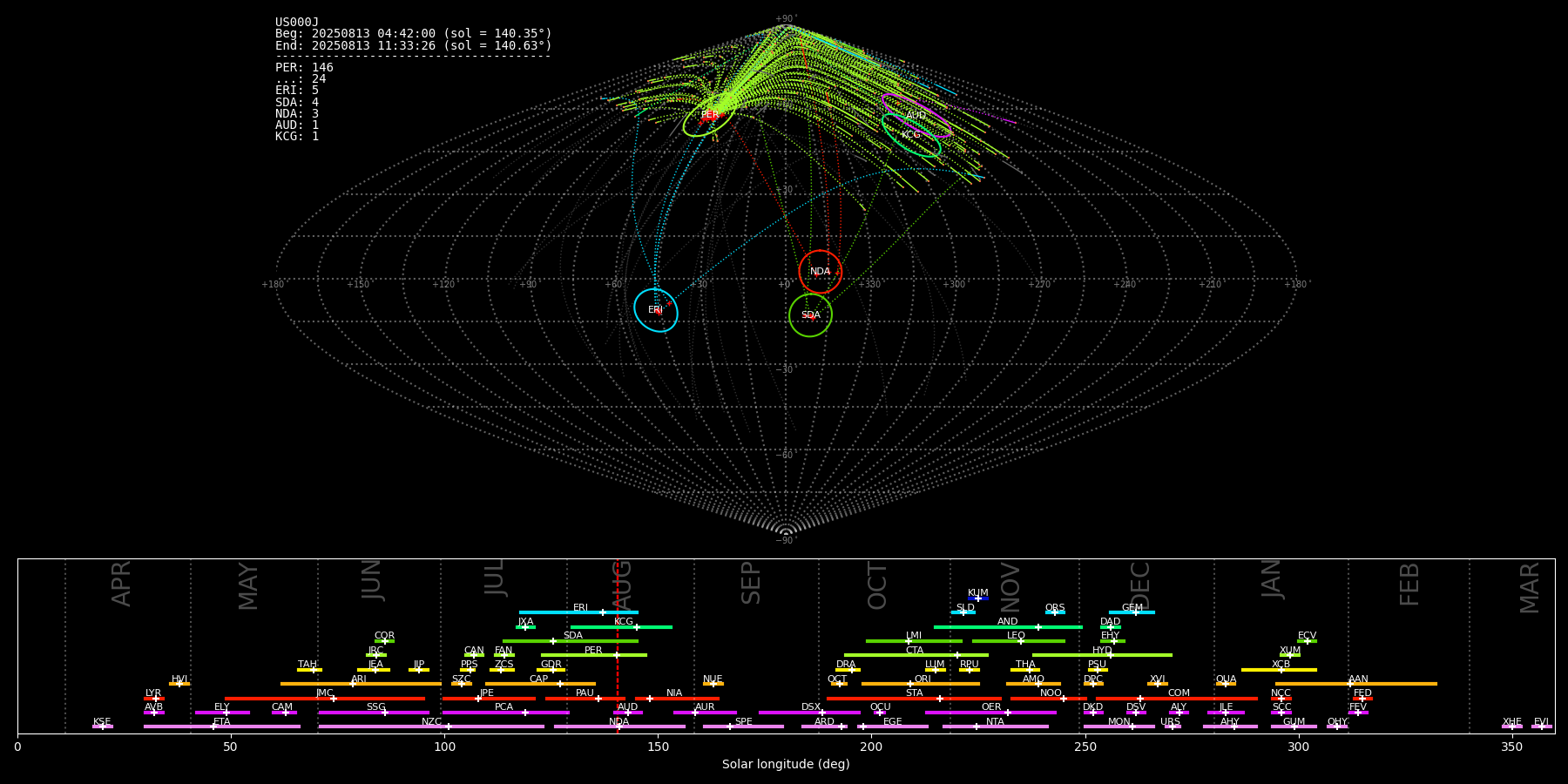This screenshot has height=784, width=1568.
Task: Click the '...: 24' sporadic count entry
Action: 301,79
